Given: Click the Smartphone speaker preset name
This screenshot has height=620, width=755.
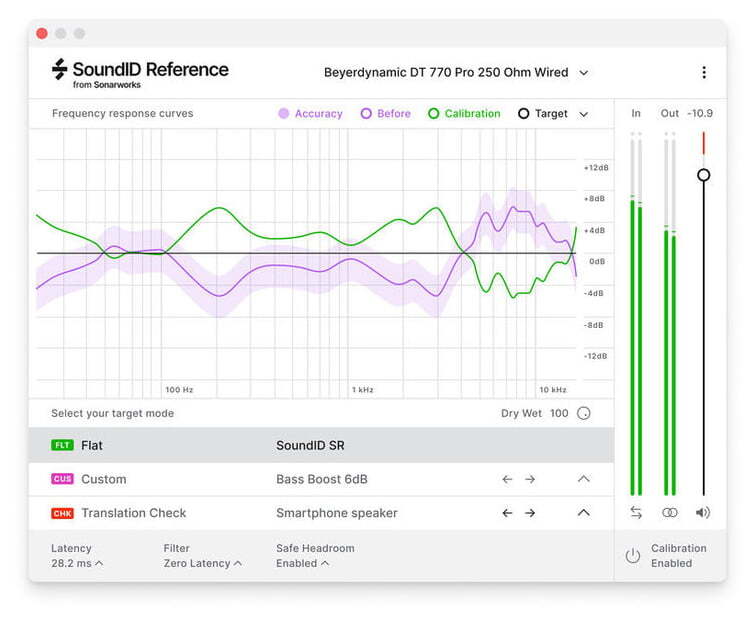Looking at the screenshot, I should tap(337, 513).
